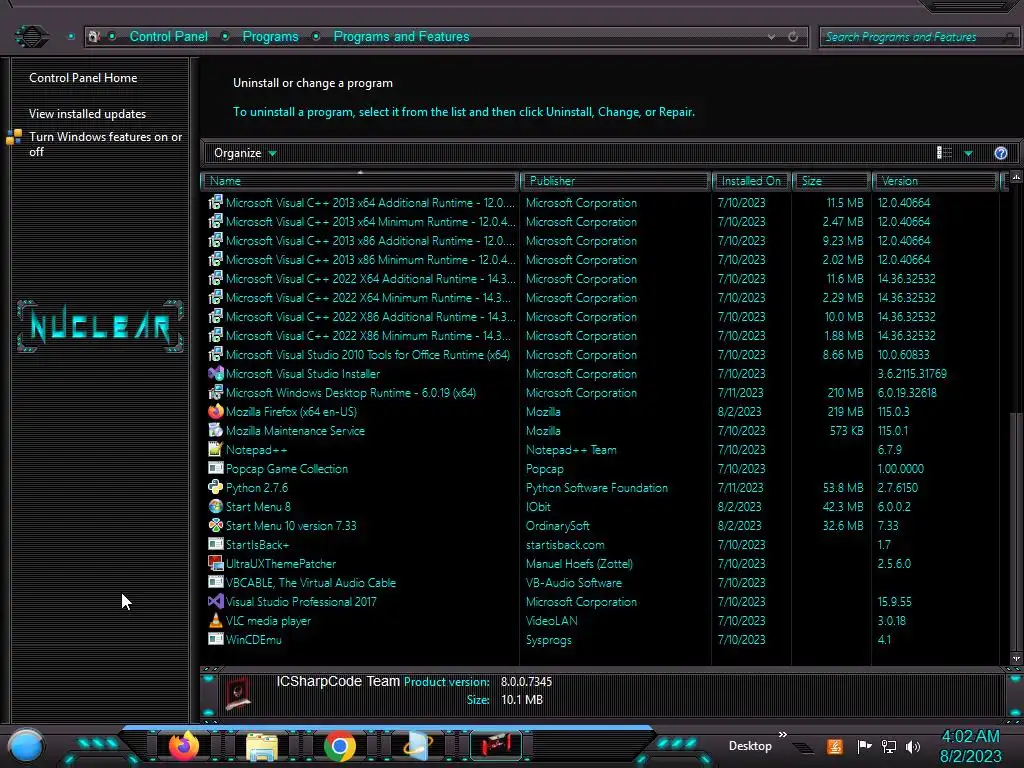Click Programs and Features breadcrumb
Screen dimensions: 1024x768
401,37
